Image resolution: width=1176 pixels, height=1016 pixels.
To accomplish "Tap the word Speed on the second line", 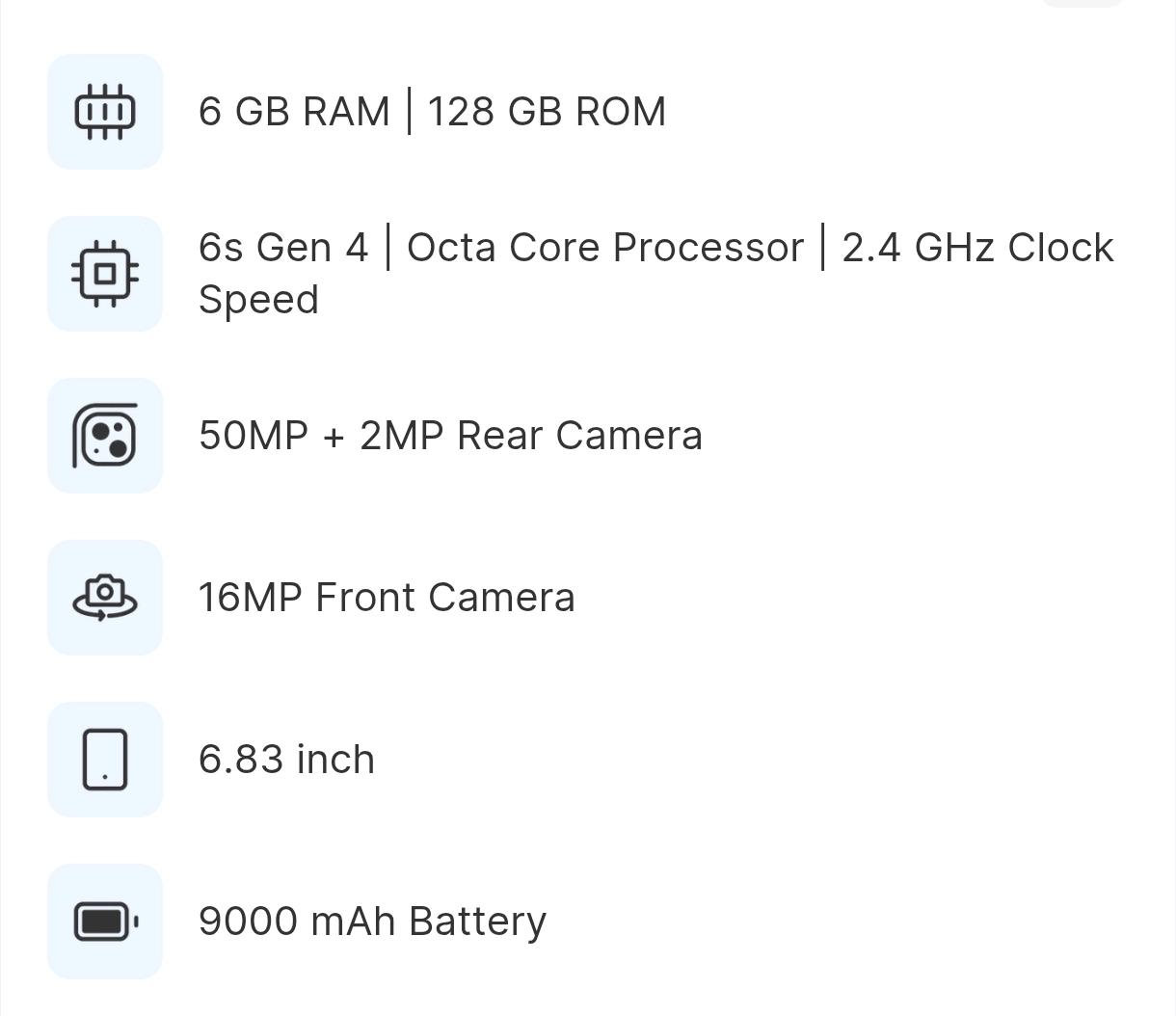I will point(258,301).
